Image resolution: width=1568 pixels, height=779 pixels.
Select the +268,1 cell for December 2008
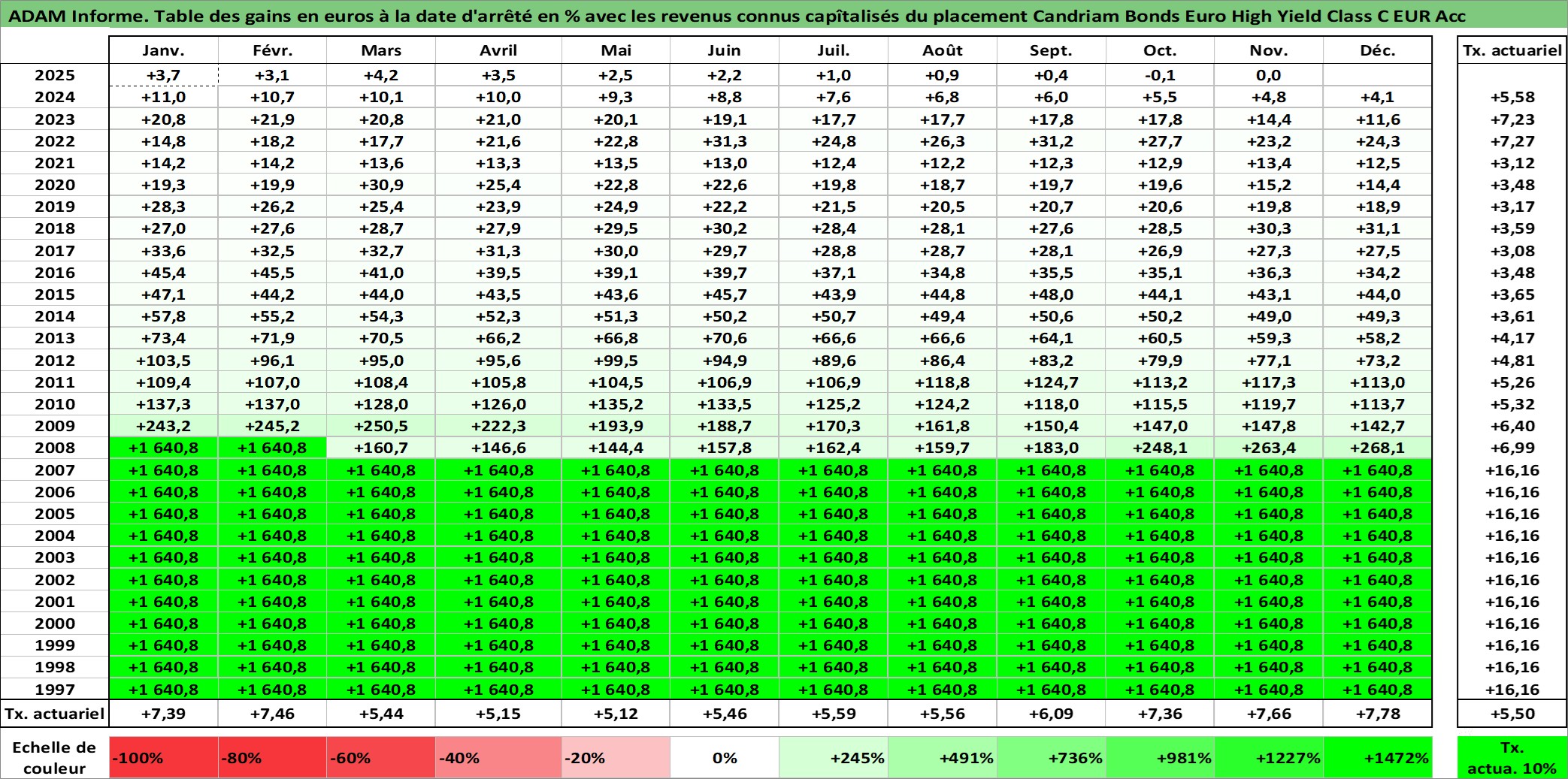(x=1378, y=448)
